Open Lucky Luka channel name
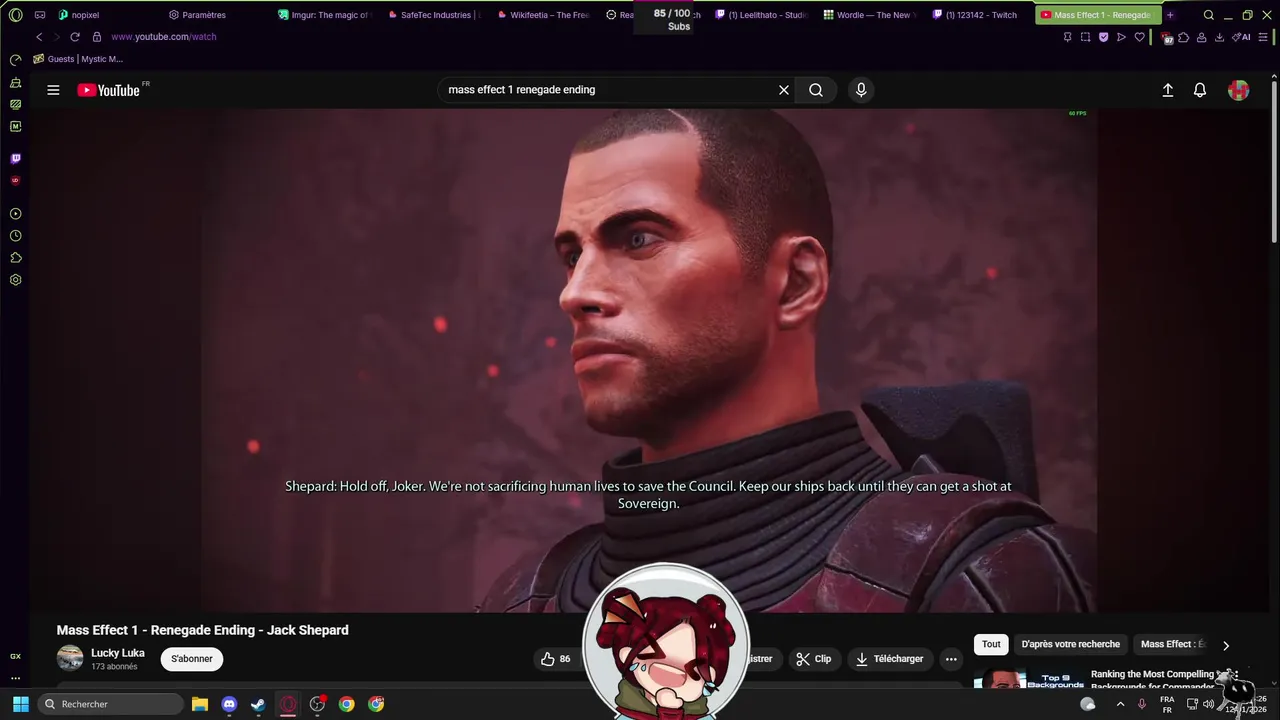The width and height of the screenshot is (1280, 720). point(118,653)
